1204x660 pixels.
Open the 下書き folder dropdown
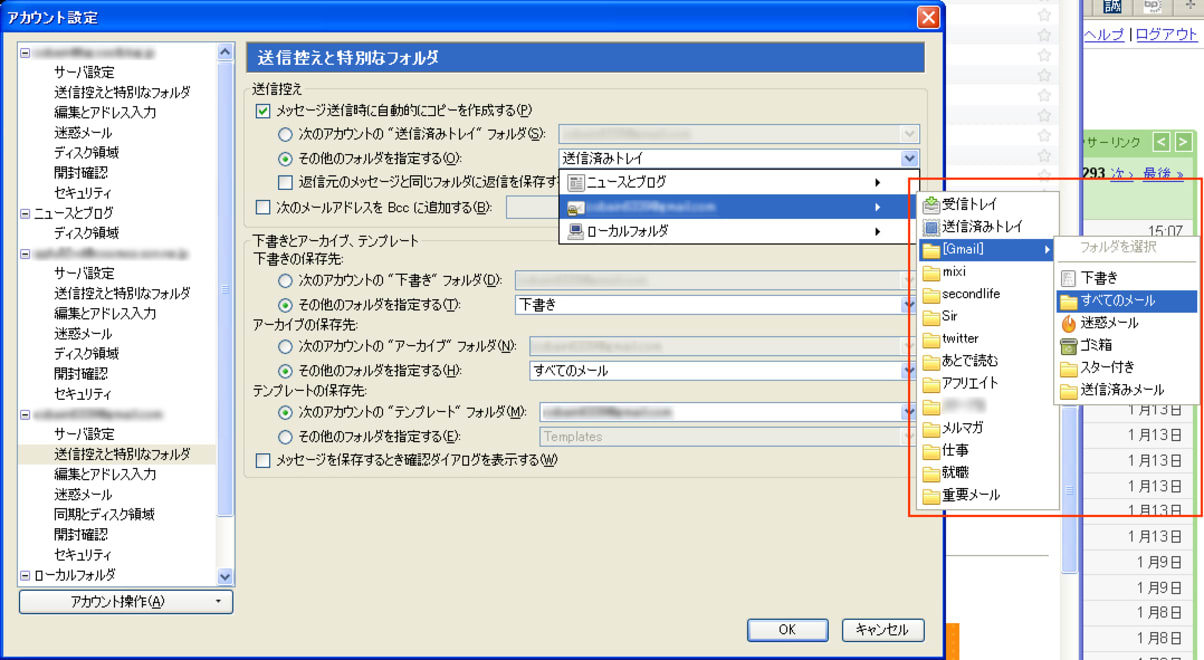pos(715,305)
